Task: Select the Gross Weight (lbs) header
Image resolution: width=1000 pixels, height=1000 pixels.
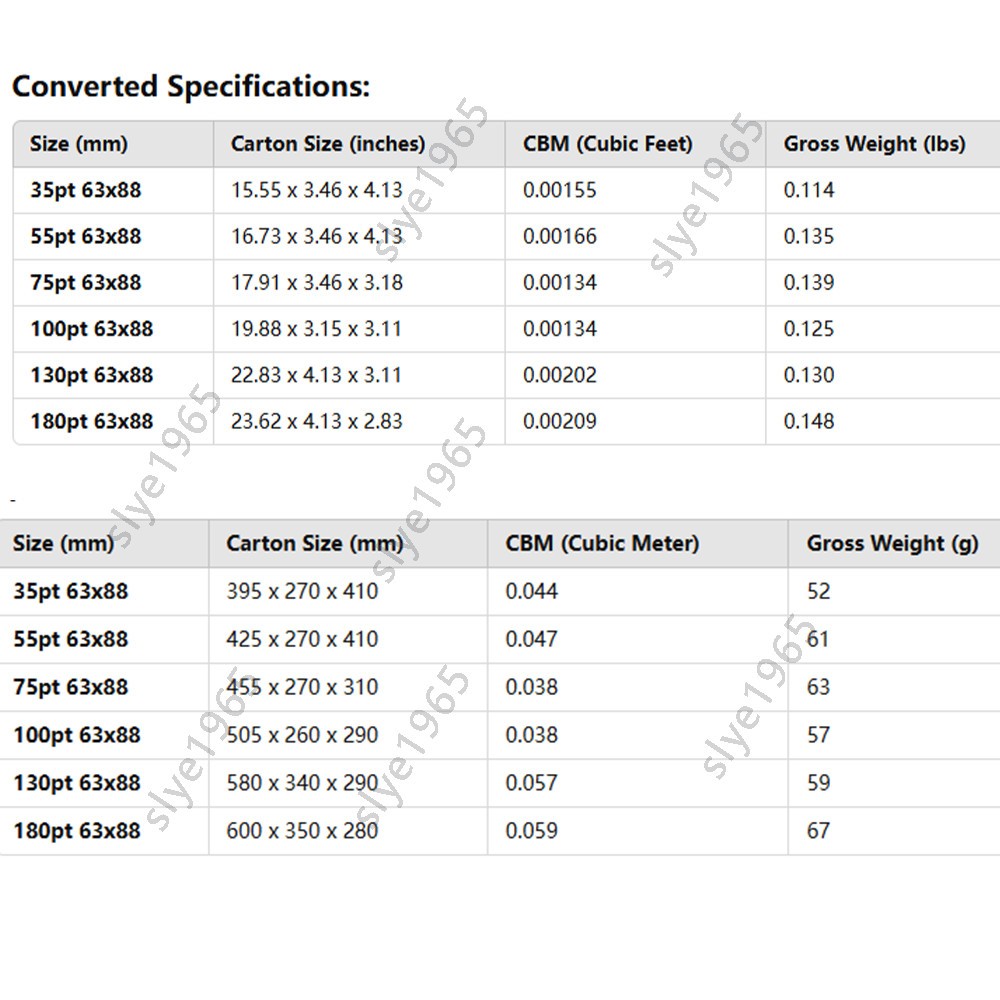Action: (874, 143)
